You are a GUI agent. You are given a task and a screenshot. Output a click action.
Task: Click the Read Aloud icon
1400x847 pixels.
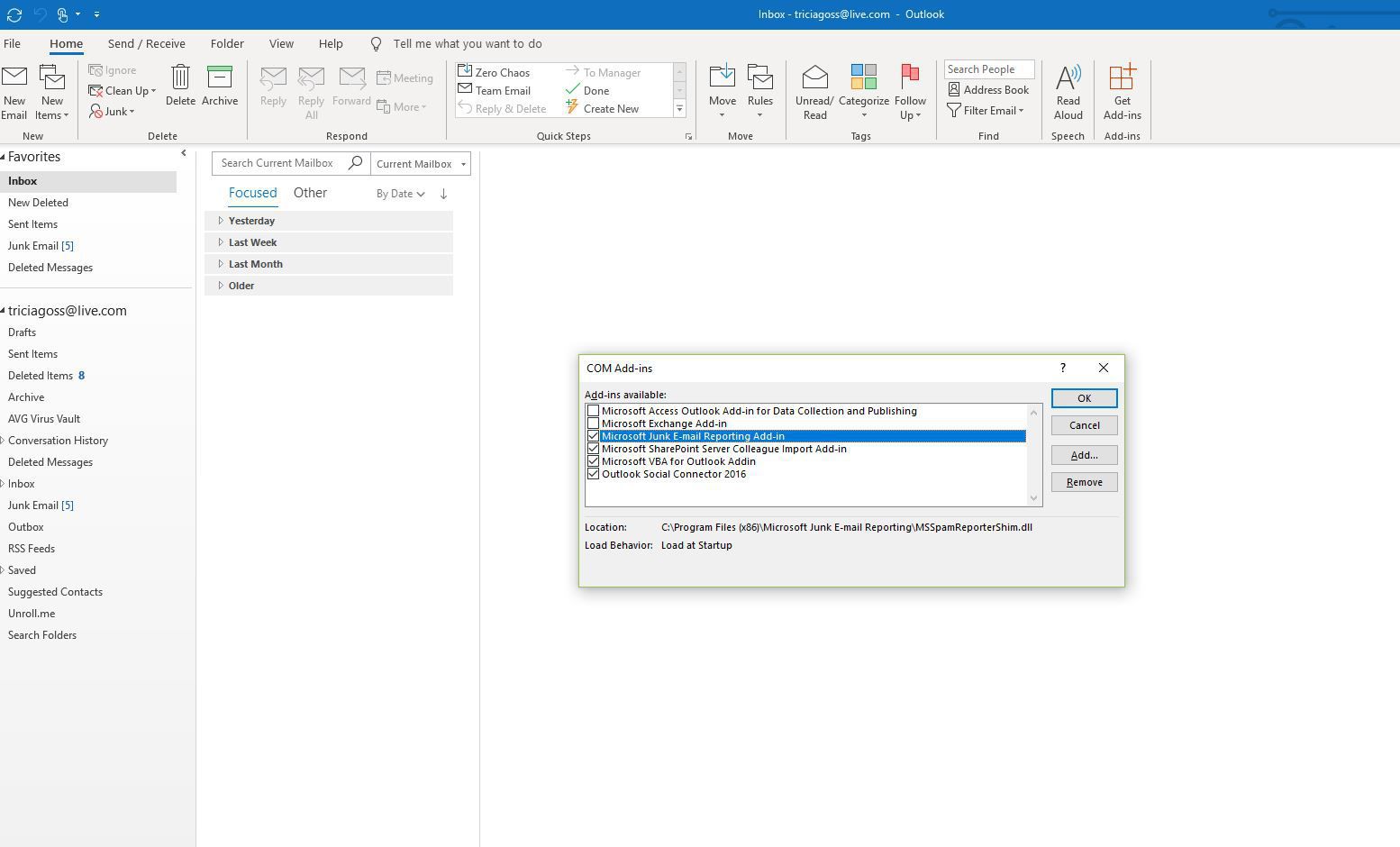coord(1068,77)
